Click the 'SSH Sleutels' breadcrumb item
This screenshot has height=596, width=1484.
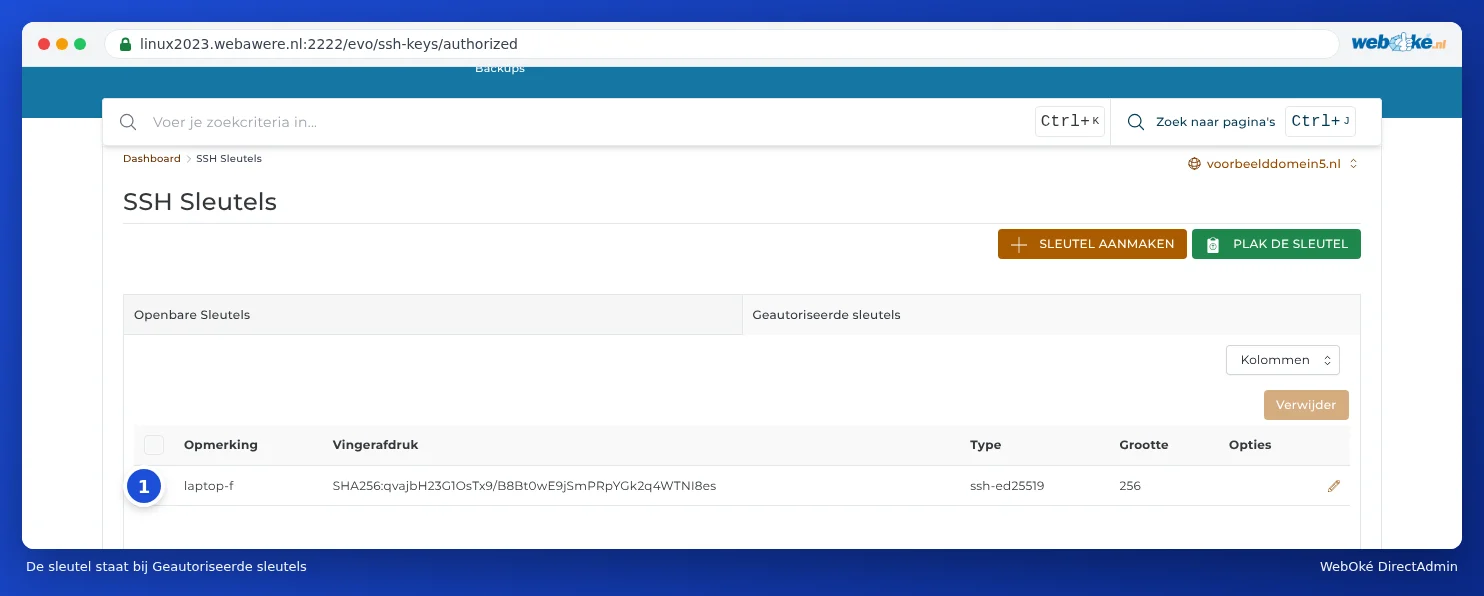[x=229, y=159]
